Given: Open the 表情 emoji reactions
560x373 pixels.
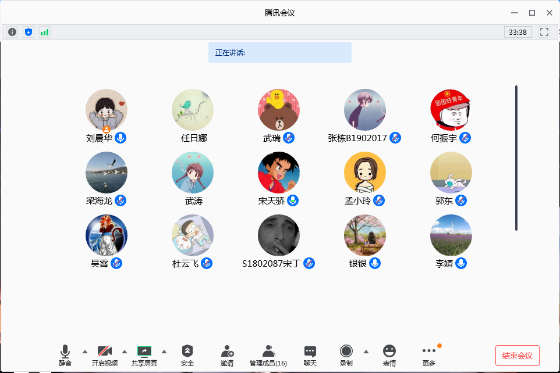Looking at the screenshot, I should click(389, 355).
